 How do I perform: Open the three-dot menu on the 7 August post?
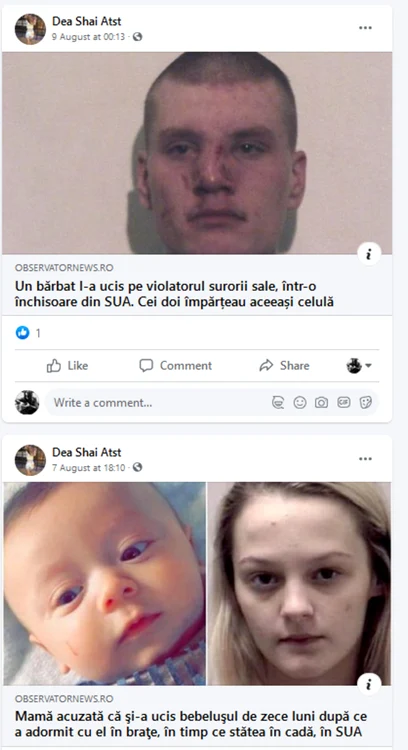pyautogui.click(x=365, y=459)
